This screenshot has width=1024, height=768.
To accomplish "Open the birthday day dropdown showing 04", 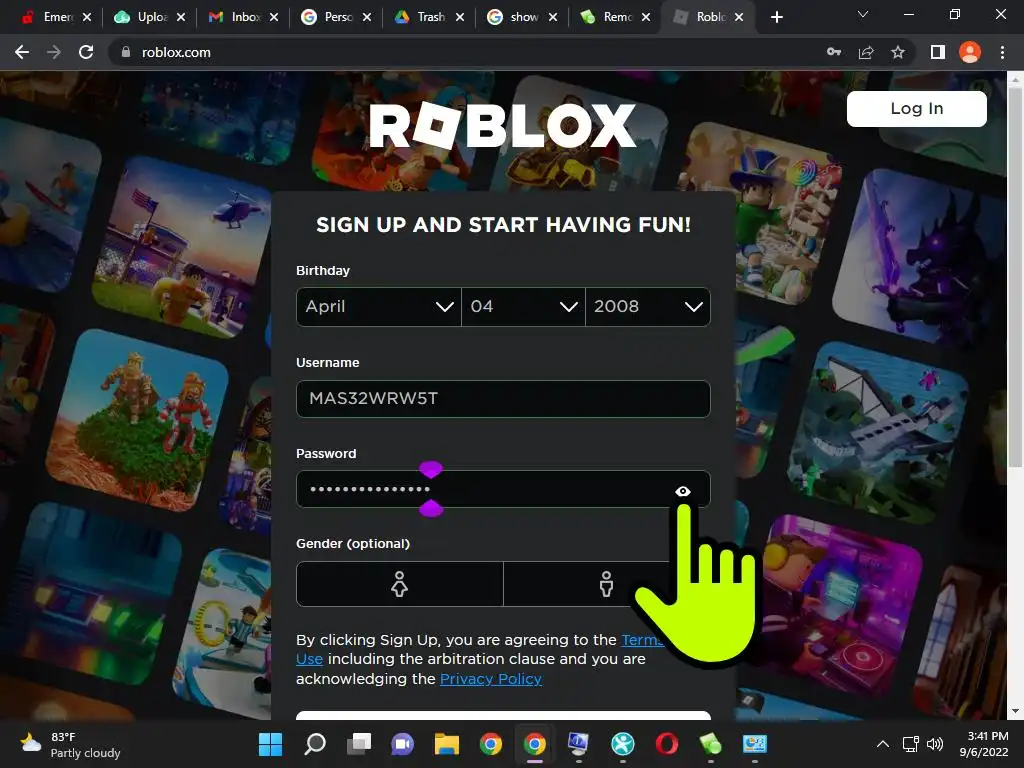I will (523, 306).
